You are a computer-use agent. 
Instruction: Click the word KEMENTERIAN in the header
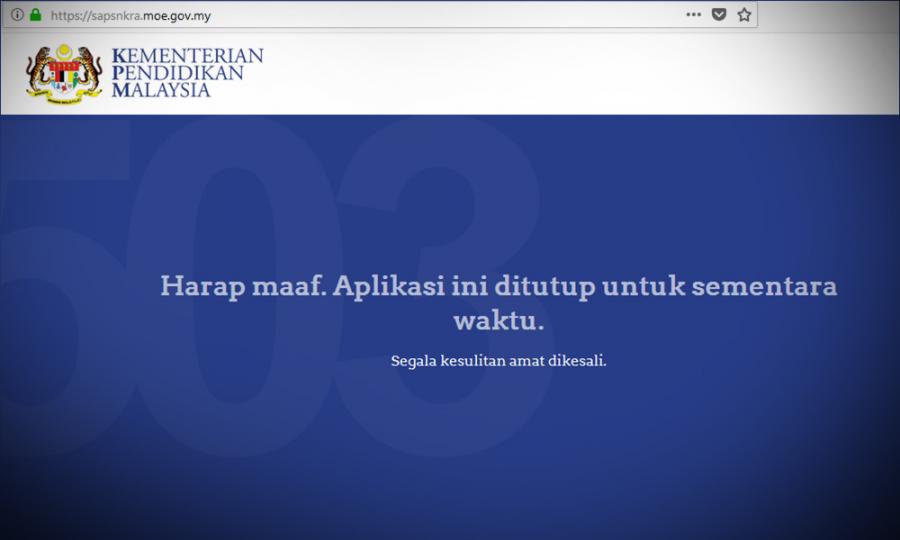(188, 55)
